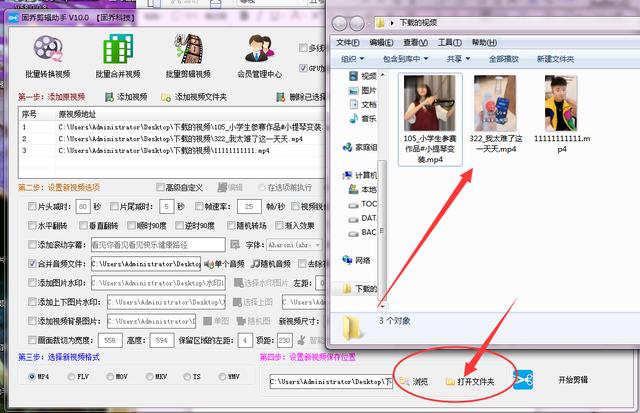This screenshot has height=413, width=640.
Task: Uncheck 合并音频文件 checkbox
Action: click(x=32, y=264)
